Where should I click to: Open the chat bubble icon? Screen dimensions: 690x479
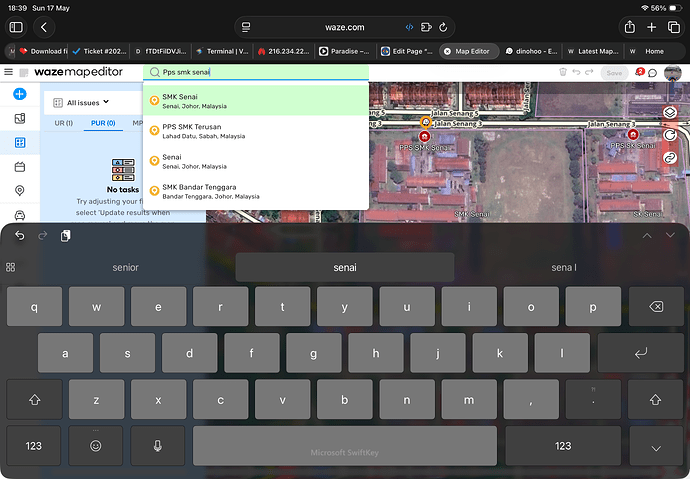coord(653,73)
